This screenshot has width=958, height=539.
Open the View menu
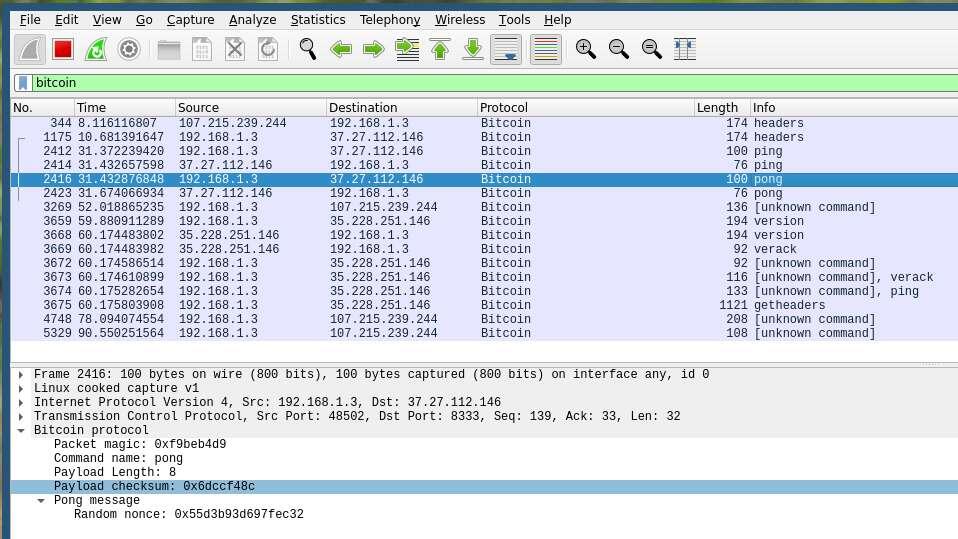107,20
